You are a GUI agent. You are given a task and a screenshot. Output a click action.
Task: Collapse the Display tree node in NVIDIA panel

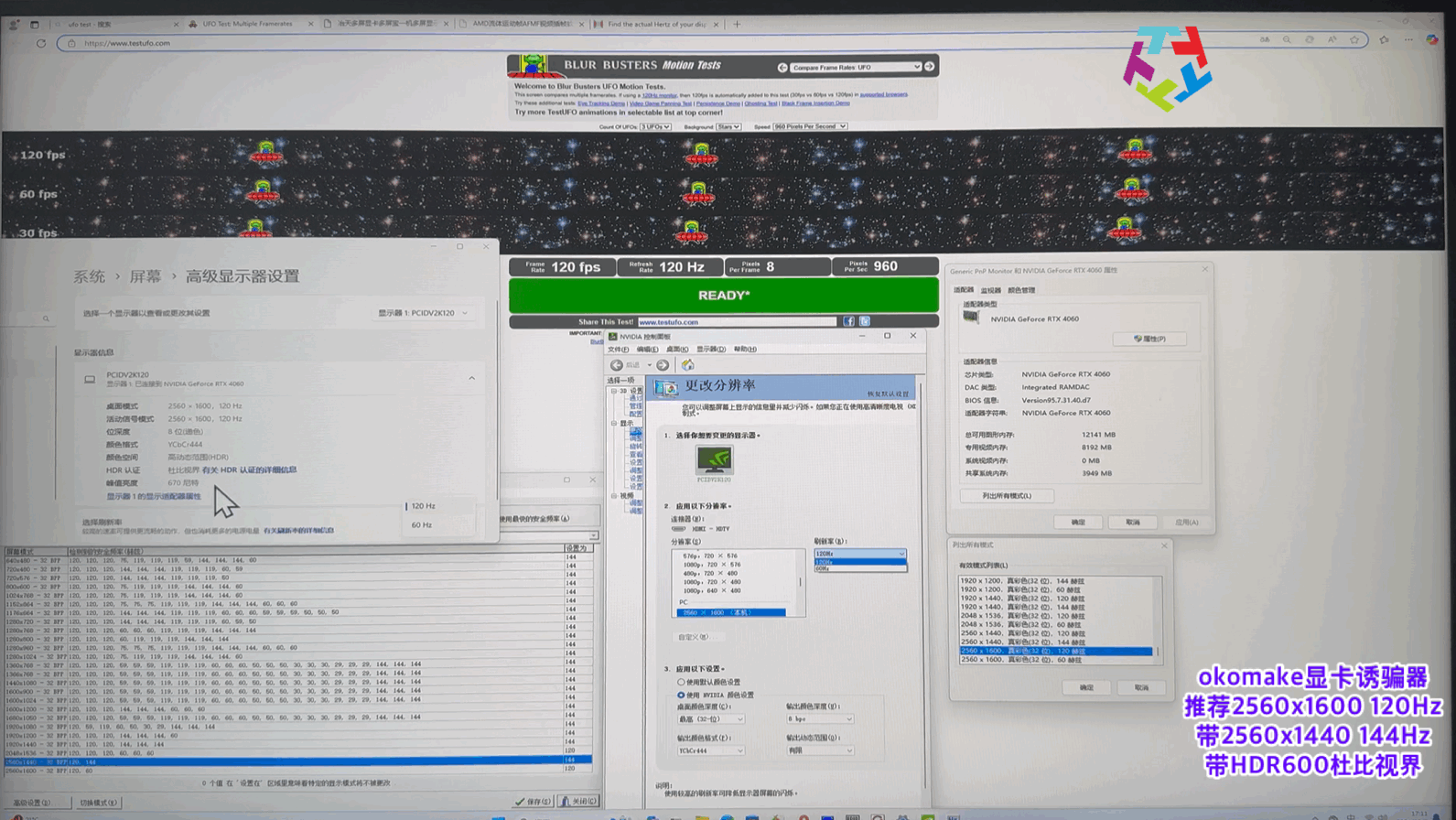pos(614,424)
